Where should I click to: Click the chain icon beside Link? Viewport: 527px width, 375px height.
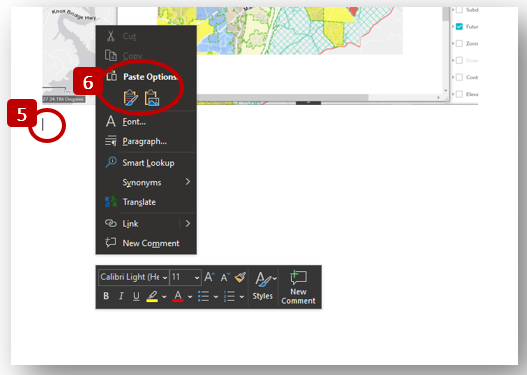[111, 223]
